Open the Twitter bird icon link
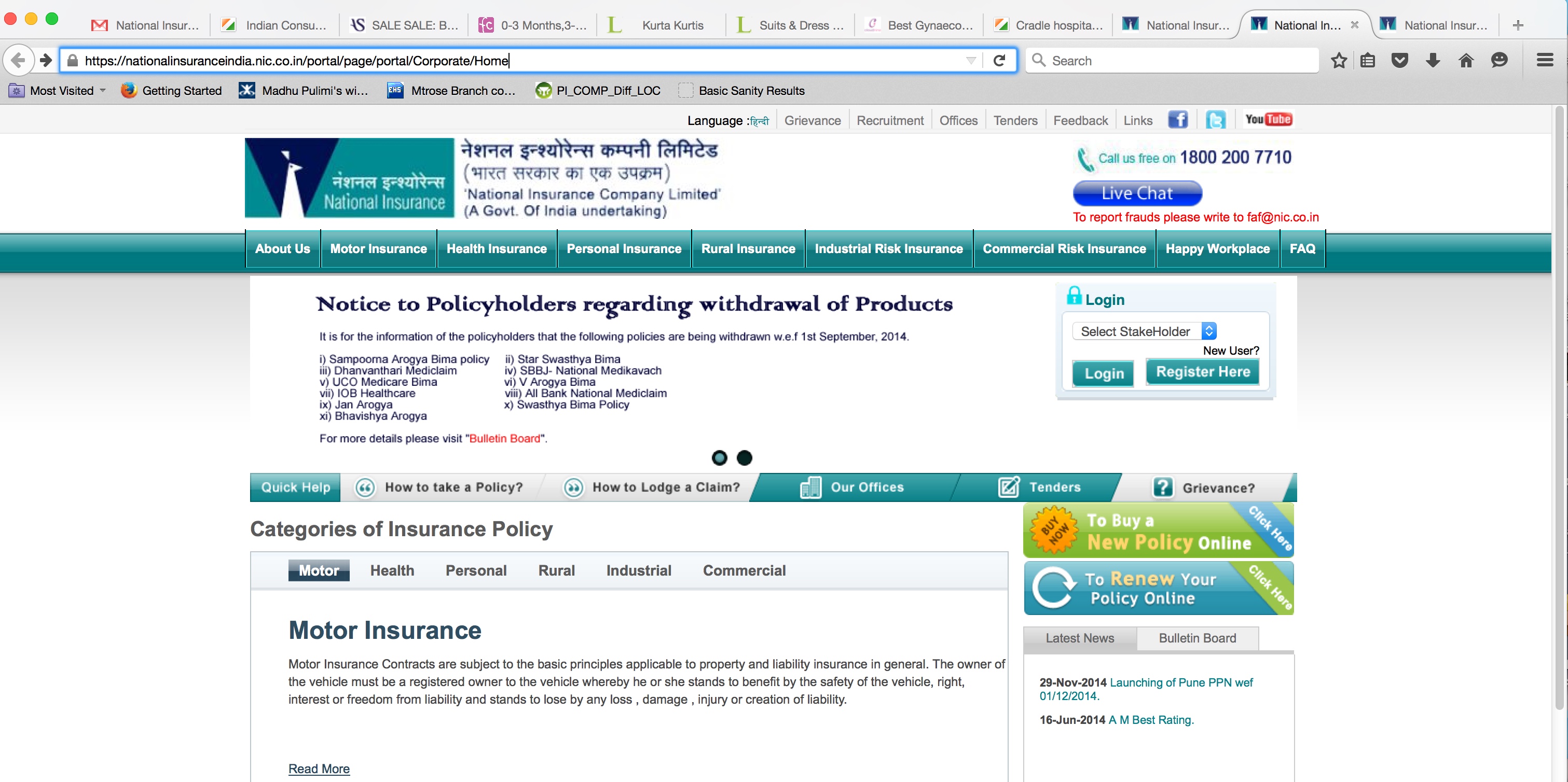The width and height of the screenshot is (1568, 782). (1216, 120)
